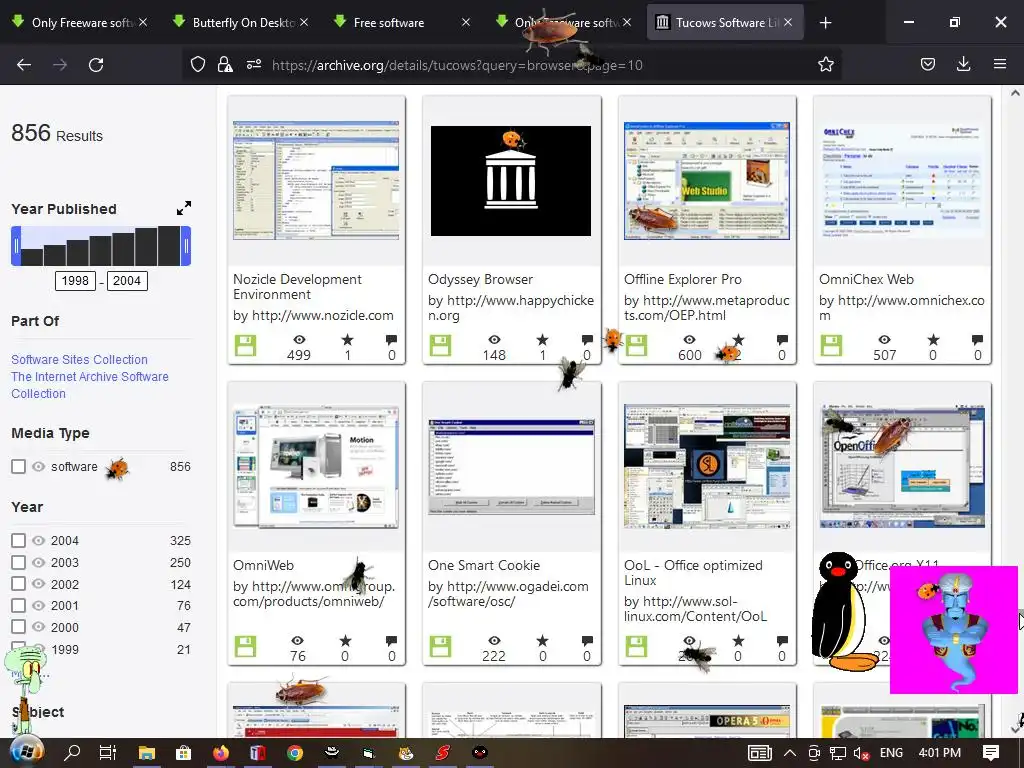Click software floppy icon on OmniChex Web card
The width and height of the screenshot is (1024, 768).
tap(831, 345)
